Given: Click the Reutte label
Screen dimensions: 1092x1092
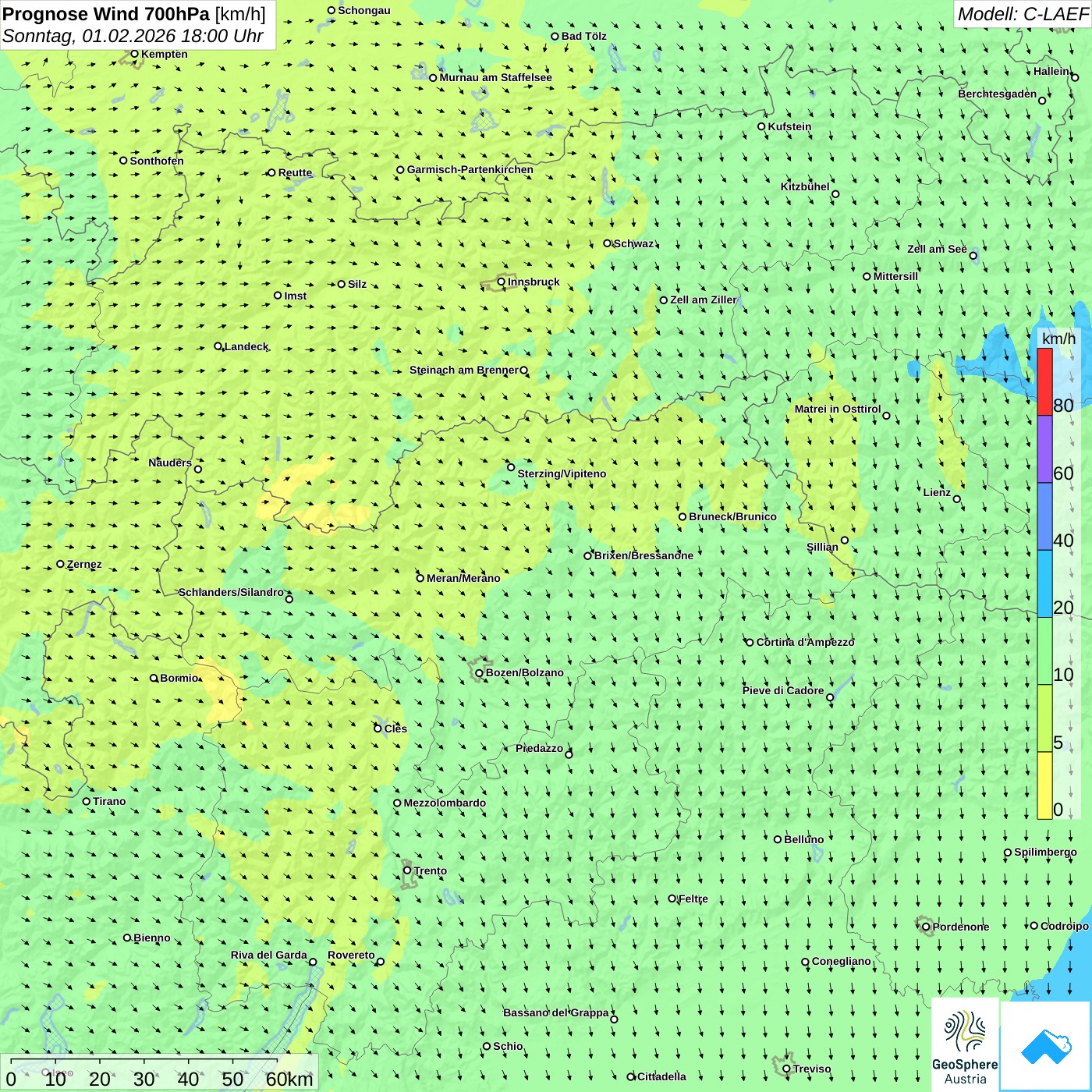Looking at the screenshot, I should (295, 172).
